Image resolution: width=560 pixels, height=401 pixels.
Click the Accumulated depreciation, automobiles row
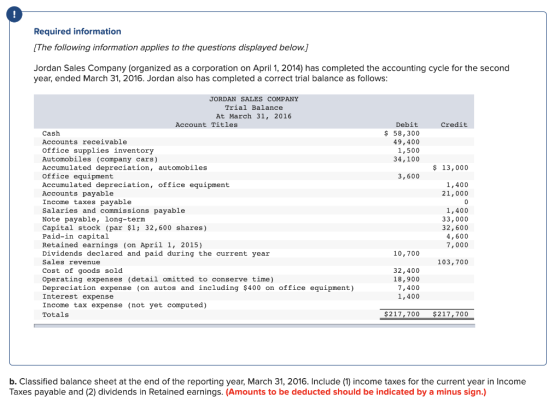(254, 167)
